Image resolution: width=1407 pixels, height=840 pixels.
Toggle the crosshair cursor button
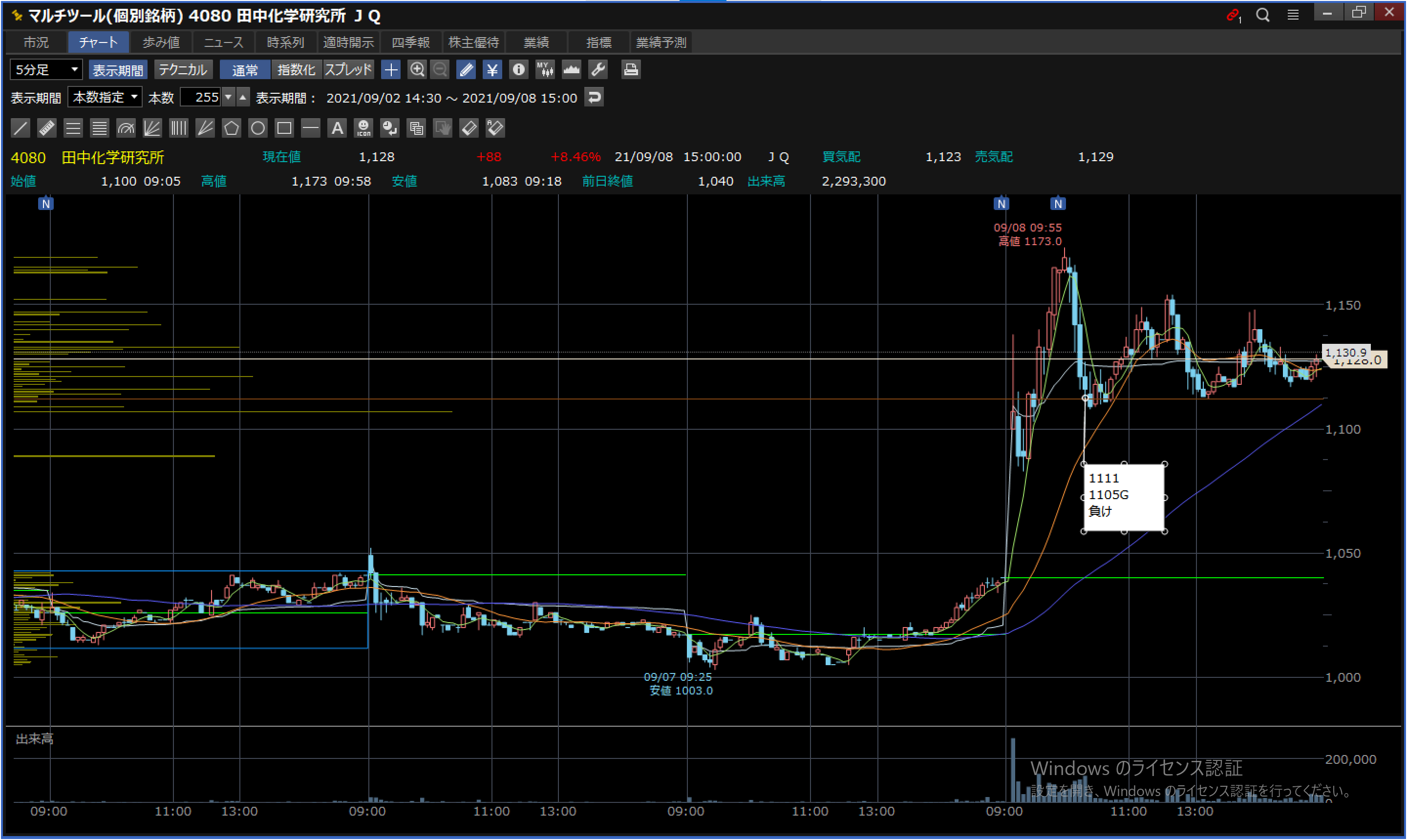click(x=391, y=70)
